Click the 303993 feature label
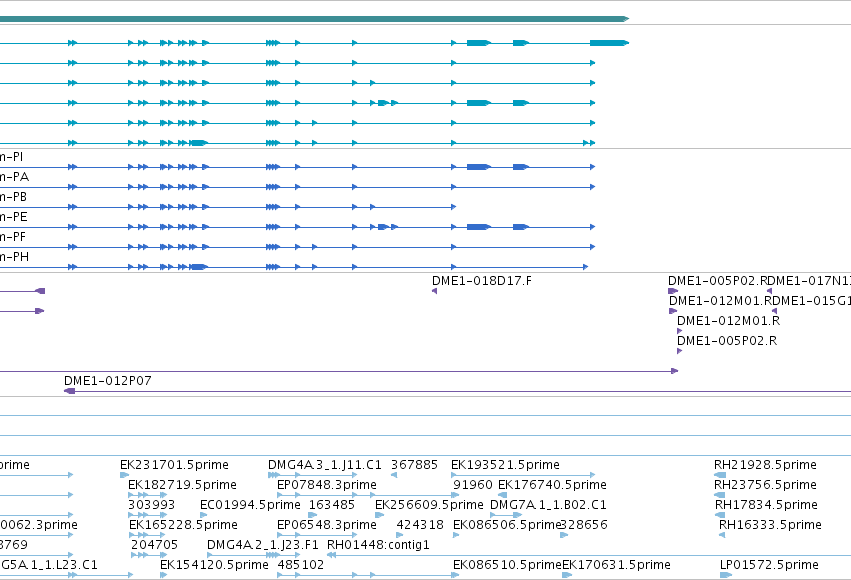This screenshot has height=580, width=851. click(151, 505)
